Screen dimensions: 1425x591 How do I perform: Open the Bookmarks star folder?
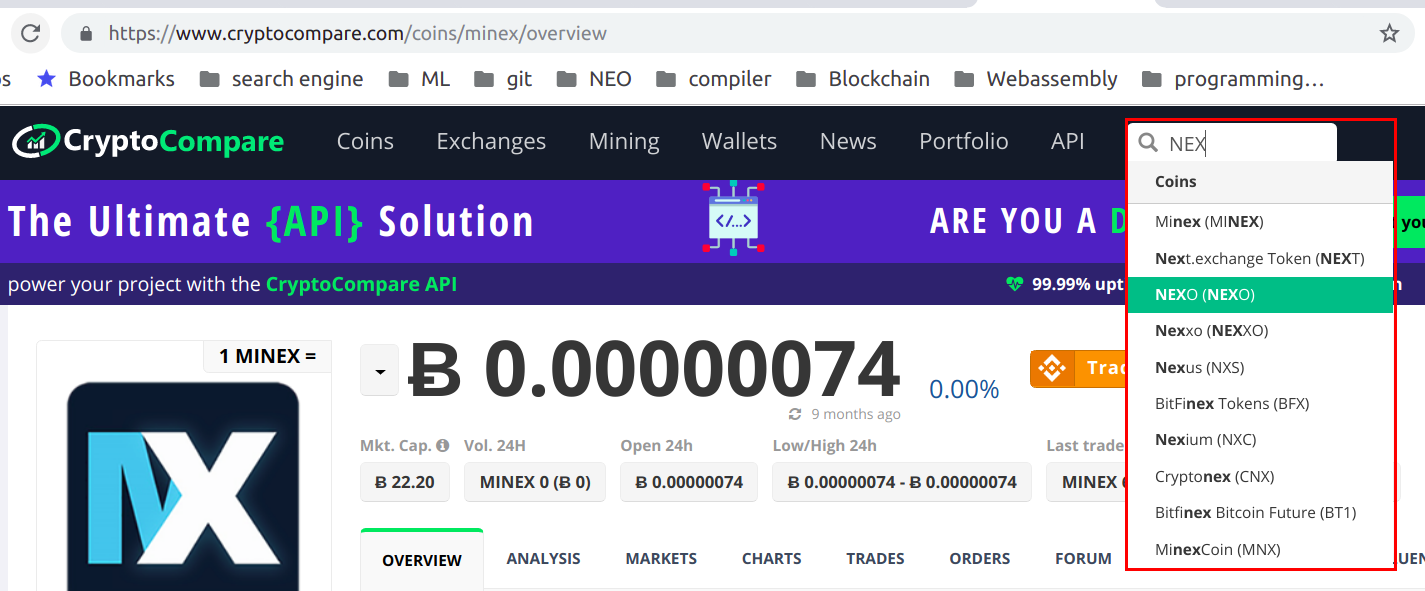(106, 79)
